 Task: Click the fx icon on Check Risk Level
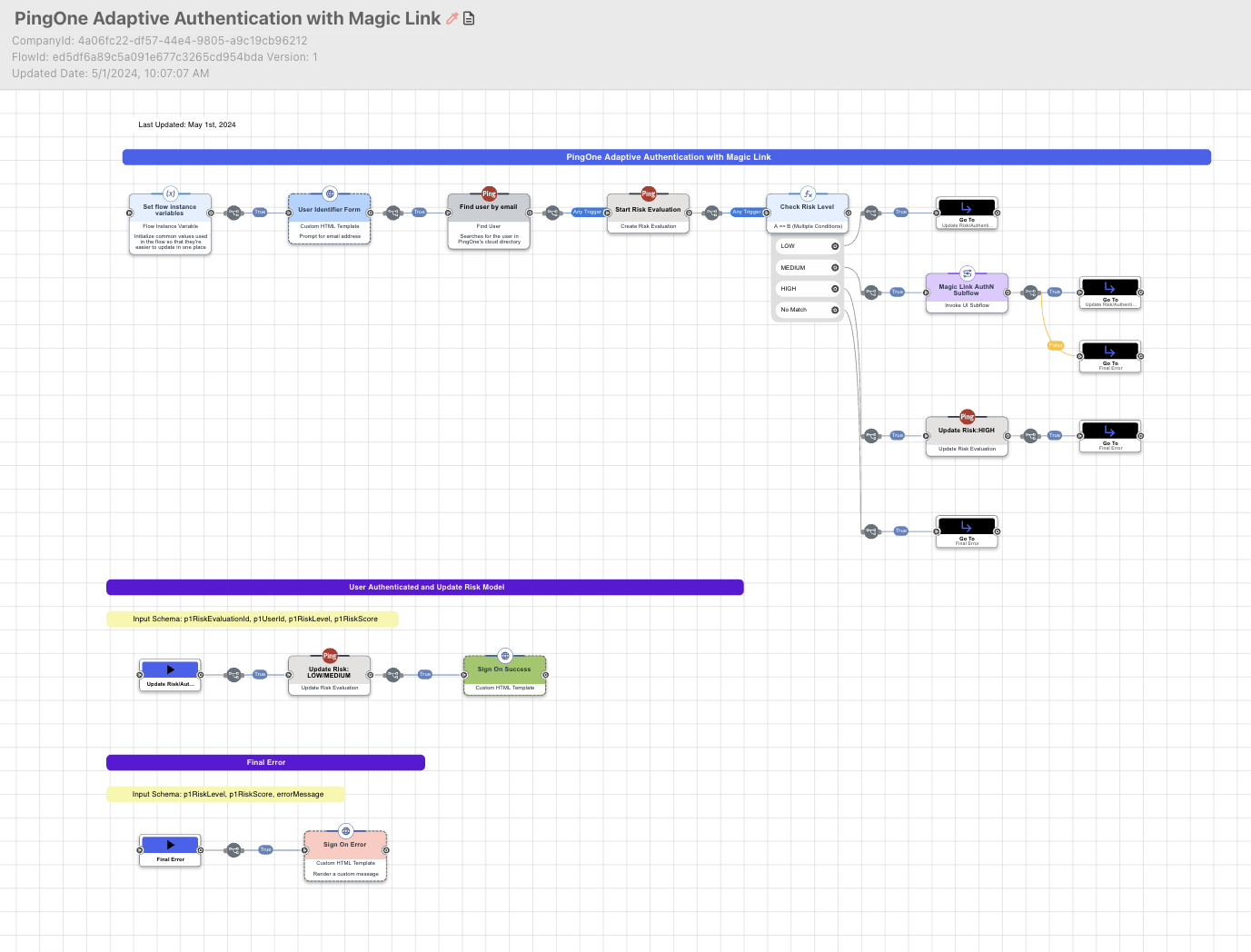(x=808, y=193)
